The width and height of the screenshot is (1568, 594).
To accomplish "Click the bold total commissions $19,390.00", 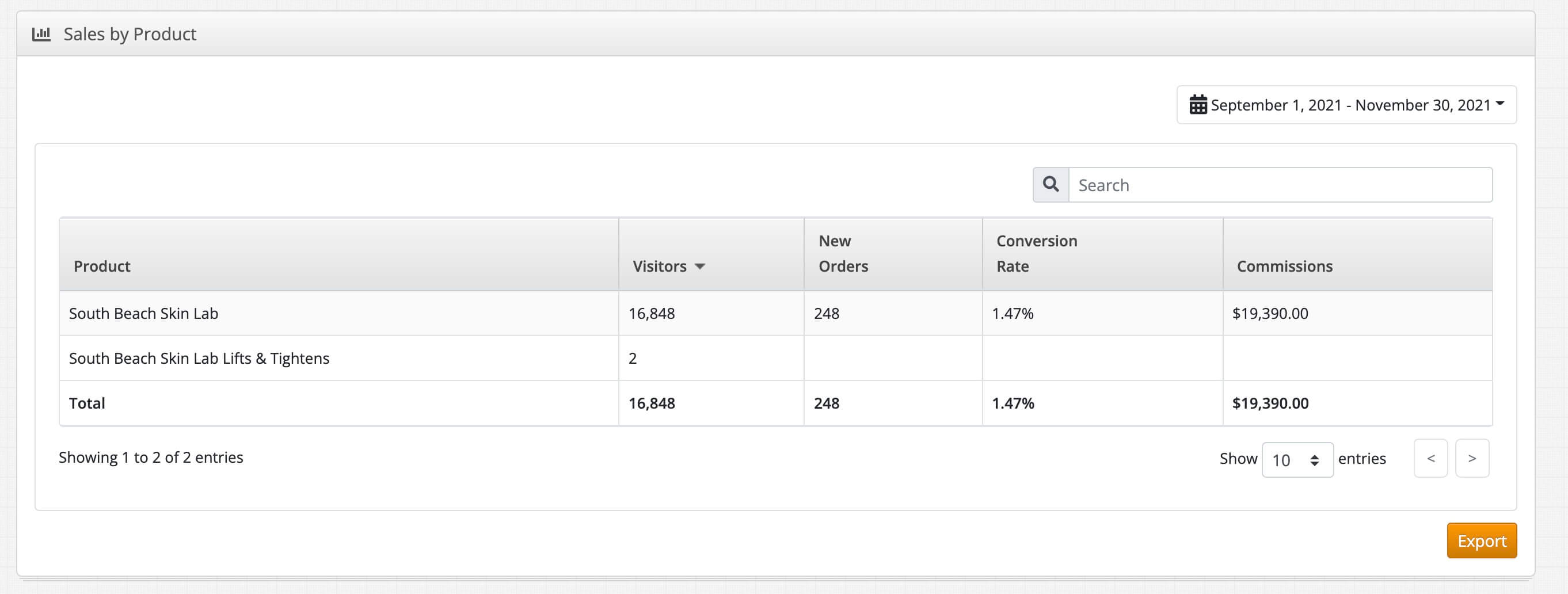I will click(x=1270, y=403).
